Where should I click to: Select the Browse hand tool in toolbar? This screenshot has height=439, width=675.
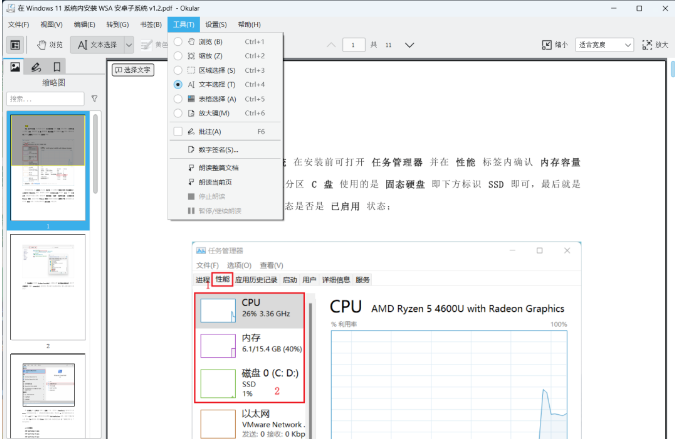50,45
